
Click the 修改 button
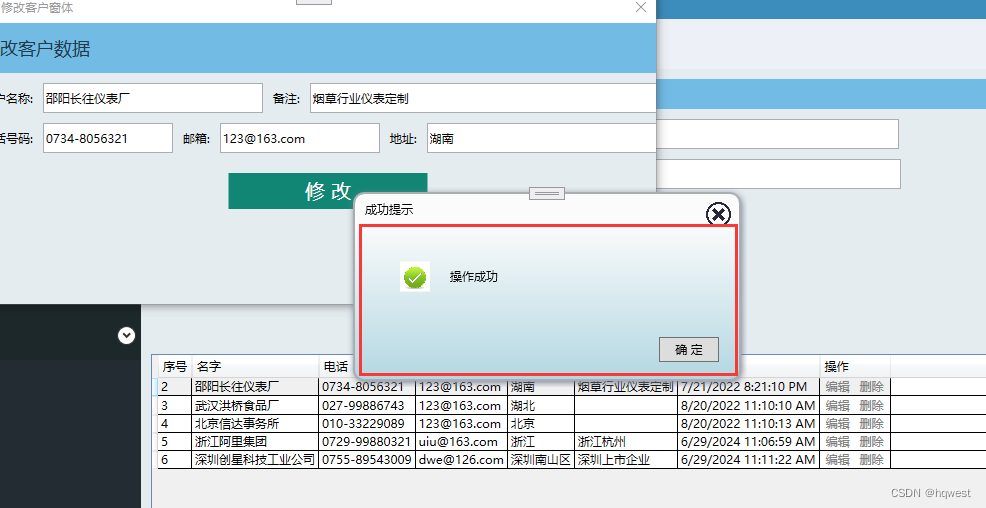tap(328, 191)
